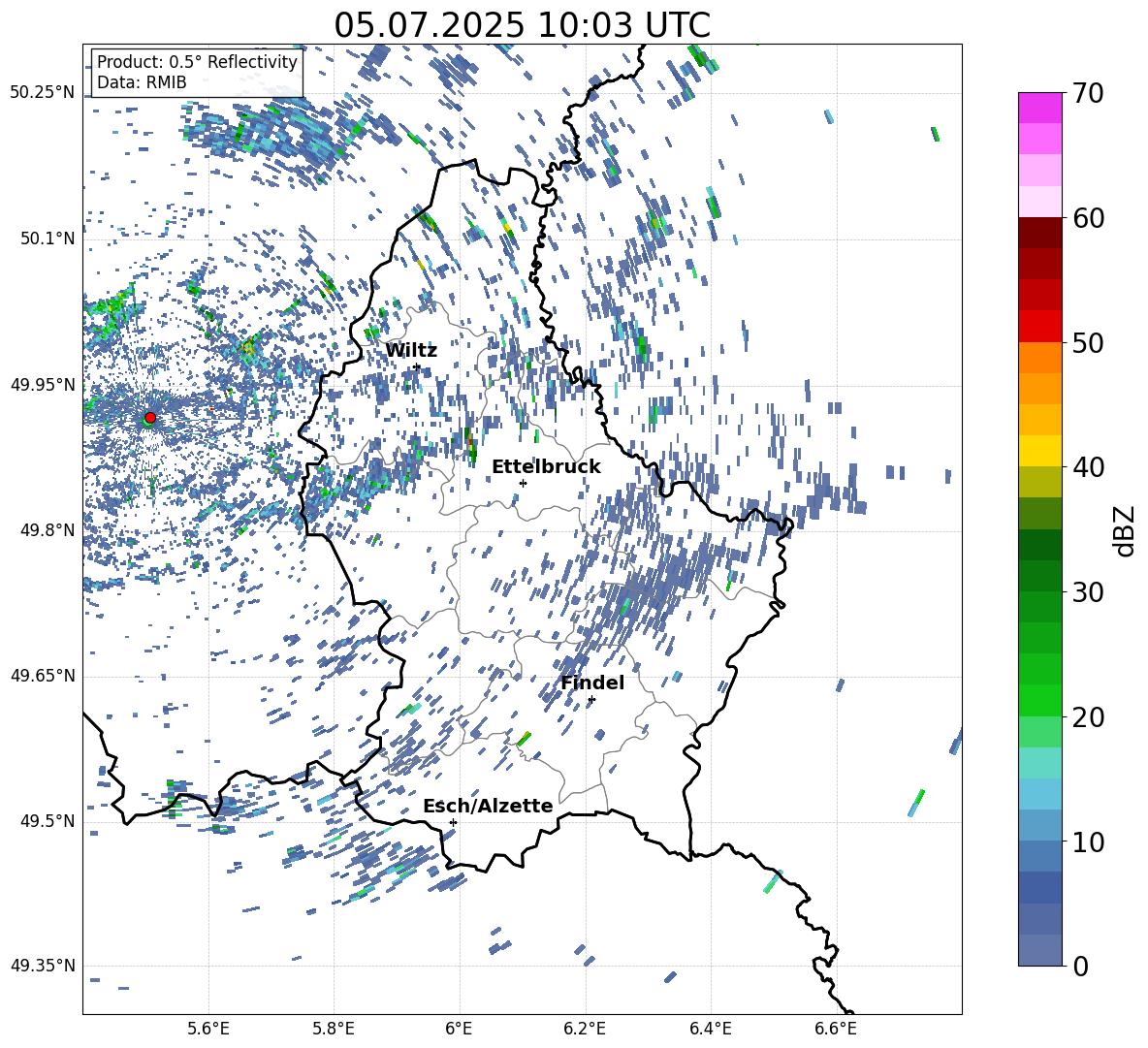
Task: Click the 70 value on the colorbar
Action: pyautogui.click(x=1088, y=93)
